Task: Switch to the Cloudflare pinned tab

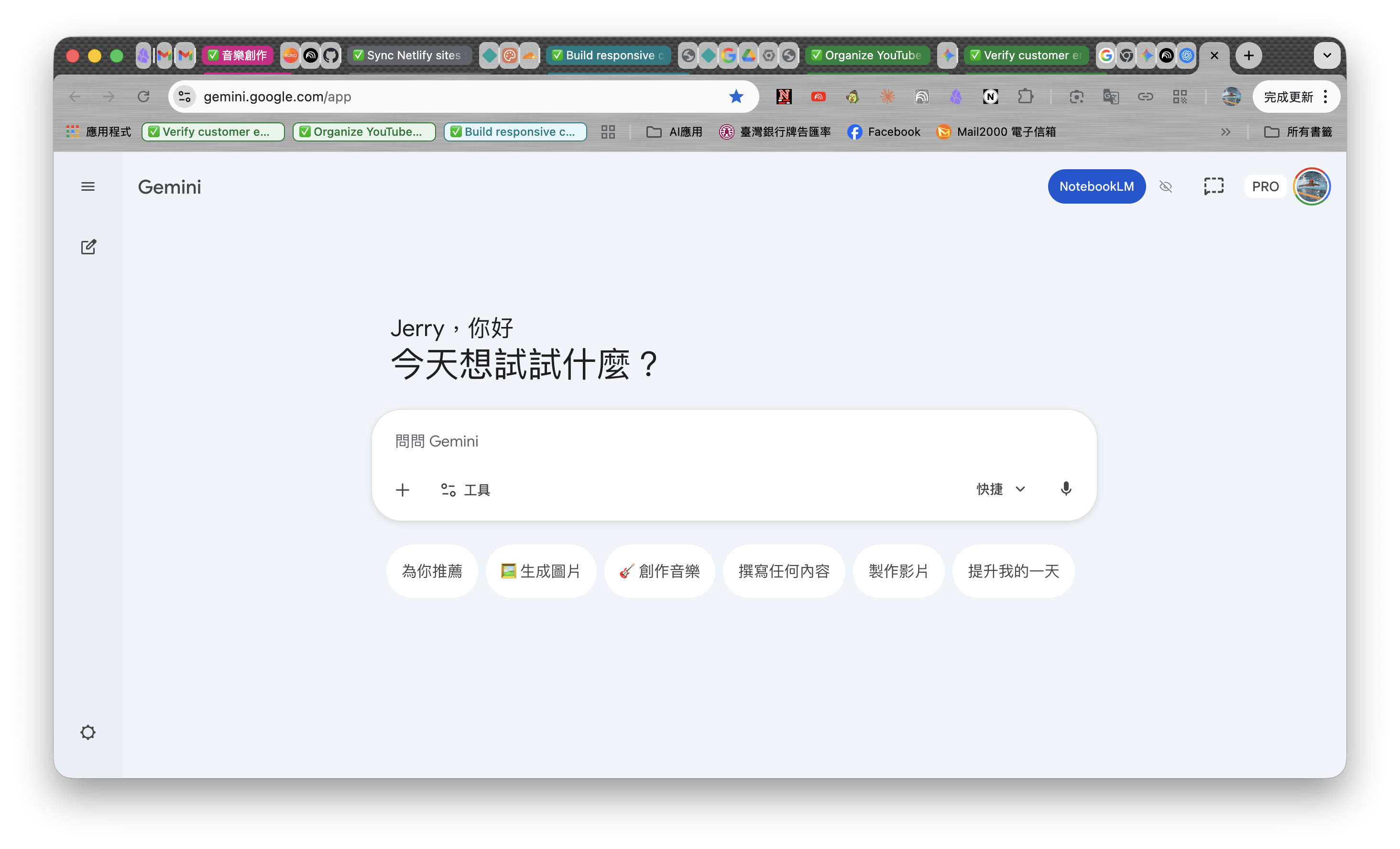Action: 530,55
